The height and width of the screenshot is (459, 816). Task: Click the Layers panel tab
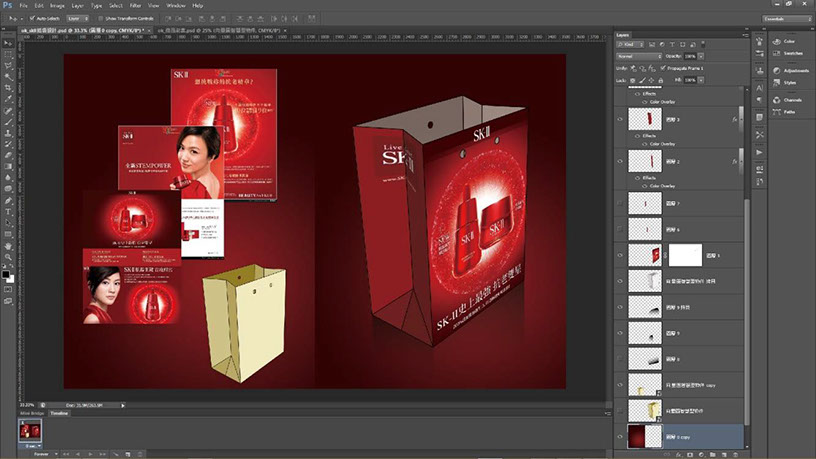click(x=623, y=33)
